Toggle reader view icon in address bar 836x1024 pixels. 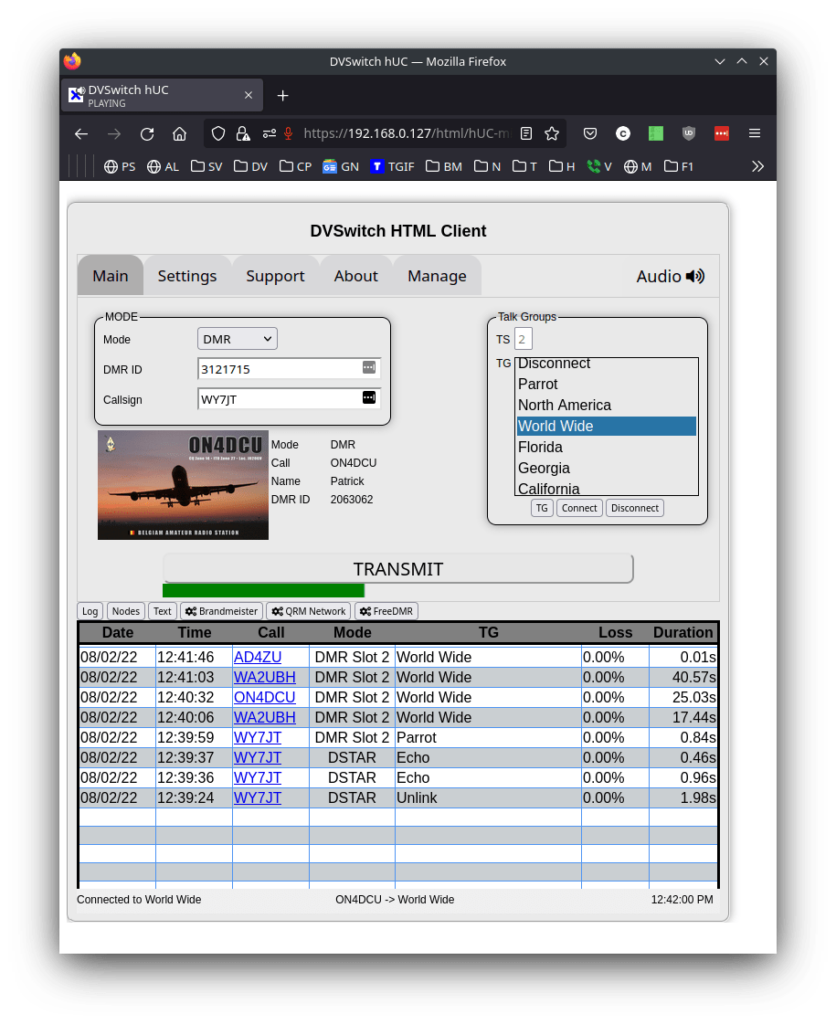[x=526, y=134]
